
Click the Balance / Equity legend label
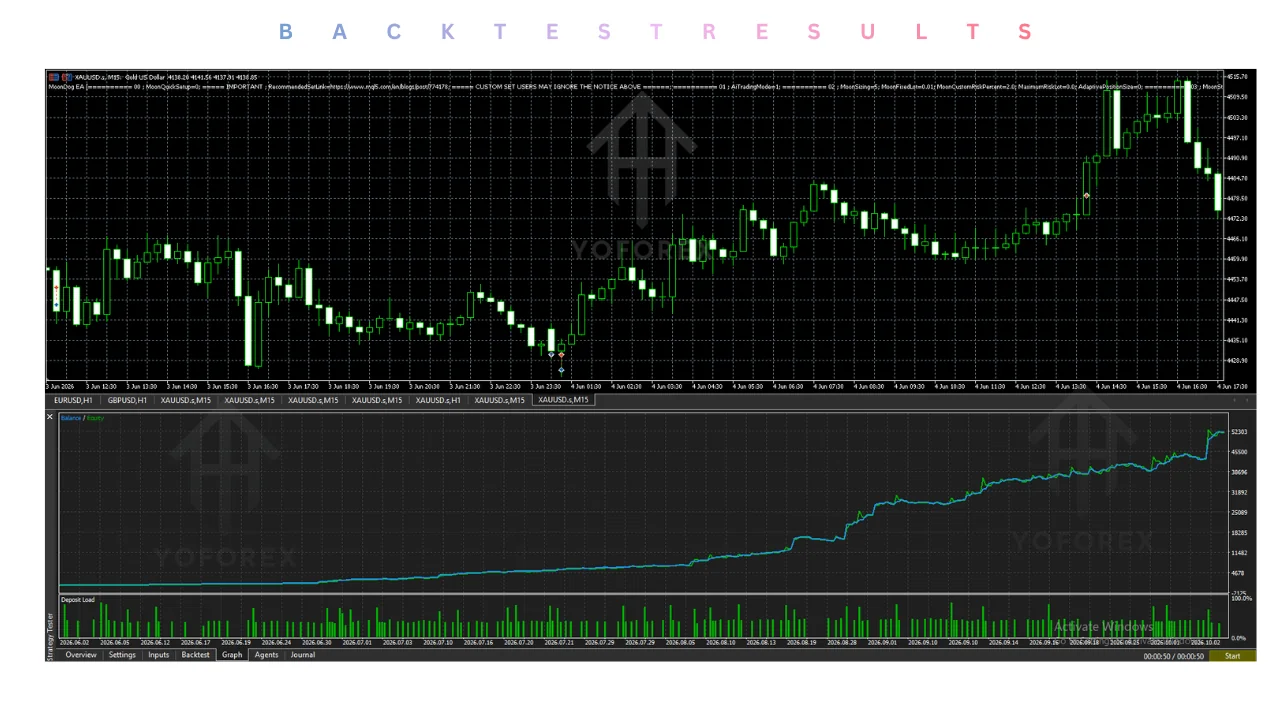82,418
